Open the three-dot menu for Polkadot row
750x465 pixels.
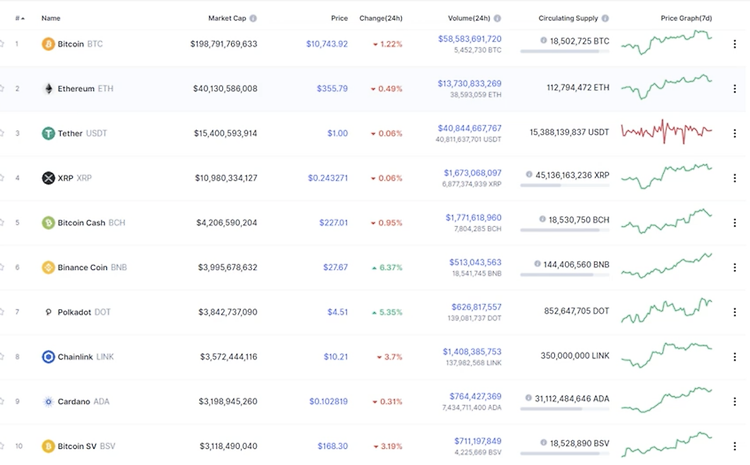pyautogui.click(x=735, y=312)
